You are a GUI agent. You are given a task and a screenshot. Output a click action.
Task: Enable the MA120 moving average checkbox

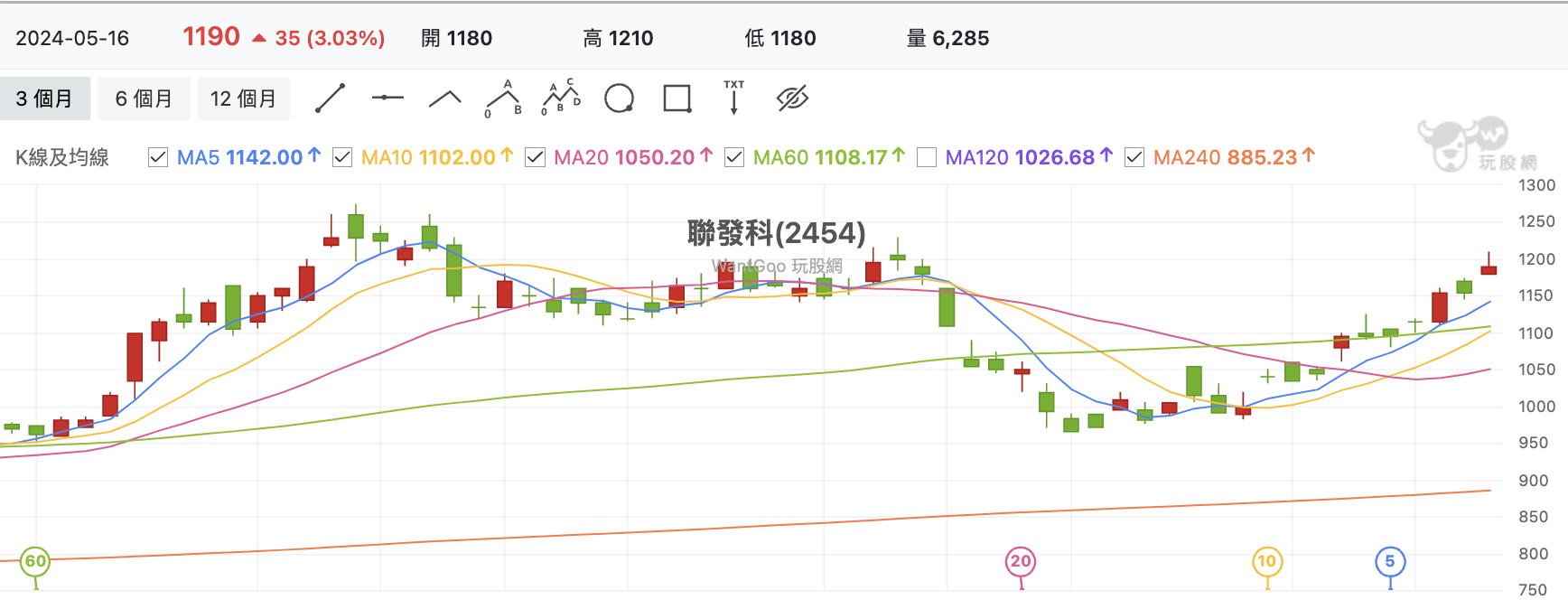[927, 157]
